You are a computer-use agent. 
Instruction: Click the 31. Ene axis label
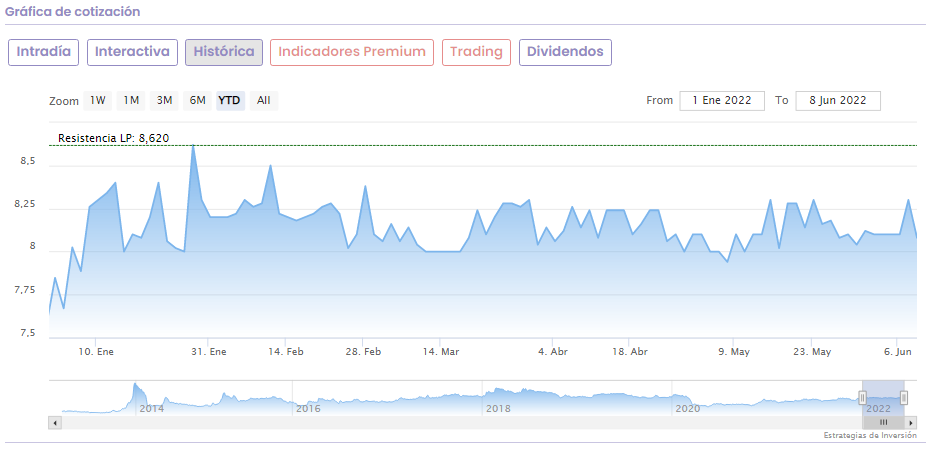208,352
